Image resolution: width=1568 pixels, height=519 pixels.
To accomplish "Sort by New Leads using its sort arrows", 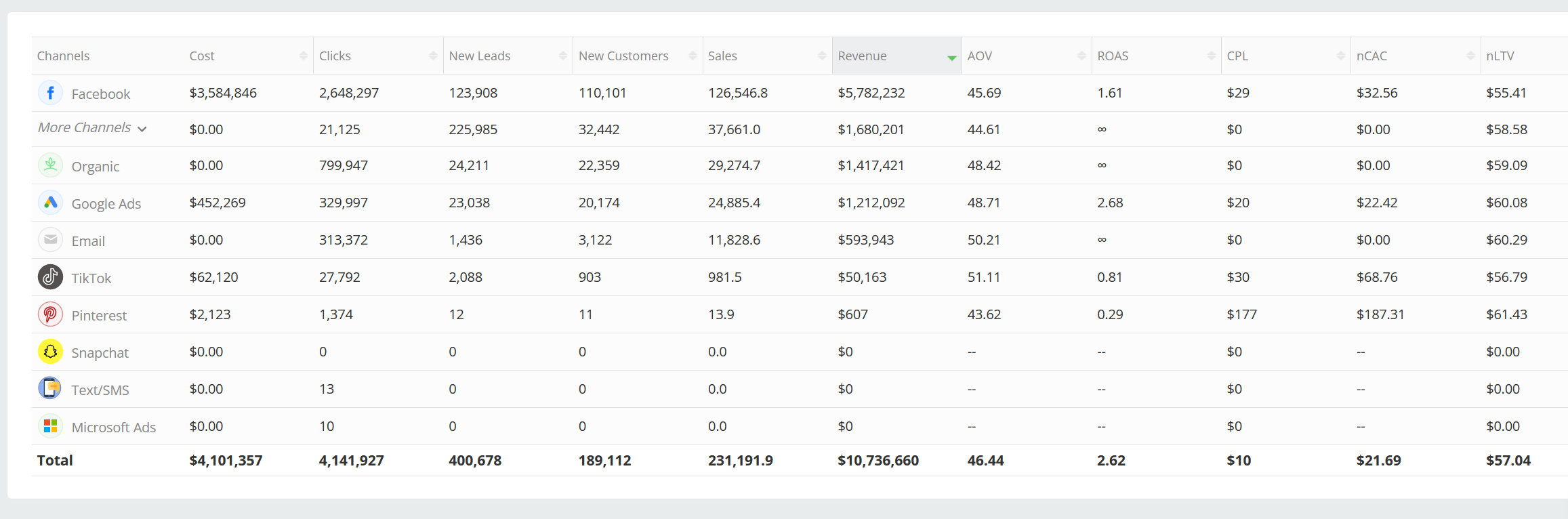I will pos(562,56).
